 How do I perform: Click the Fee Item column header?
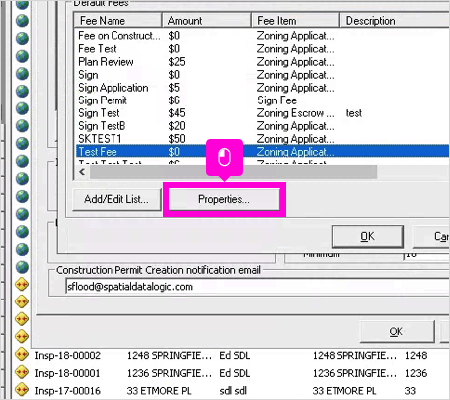[x=295, y=21]
